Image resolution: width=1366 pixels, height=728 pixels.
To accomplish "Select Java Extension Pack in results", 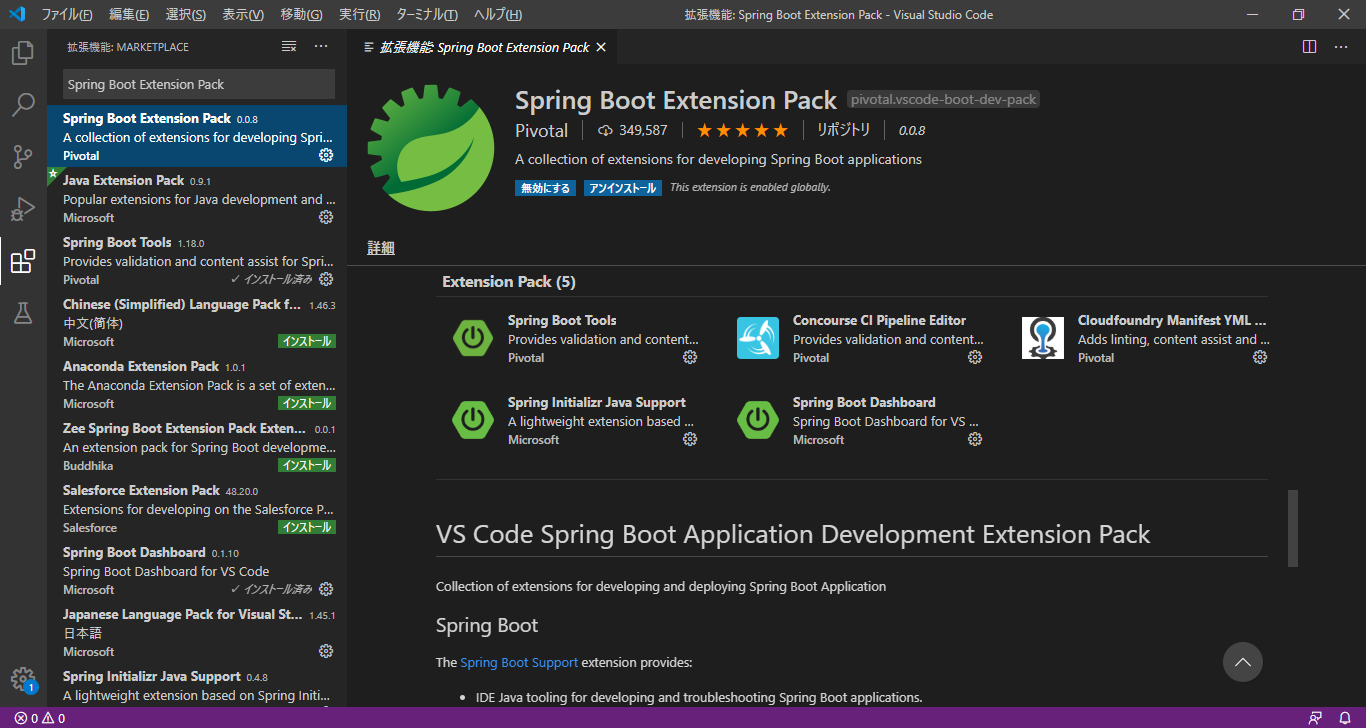I will click(197, 198).
